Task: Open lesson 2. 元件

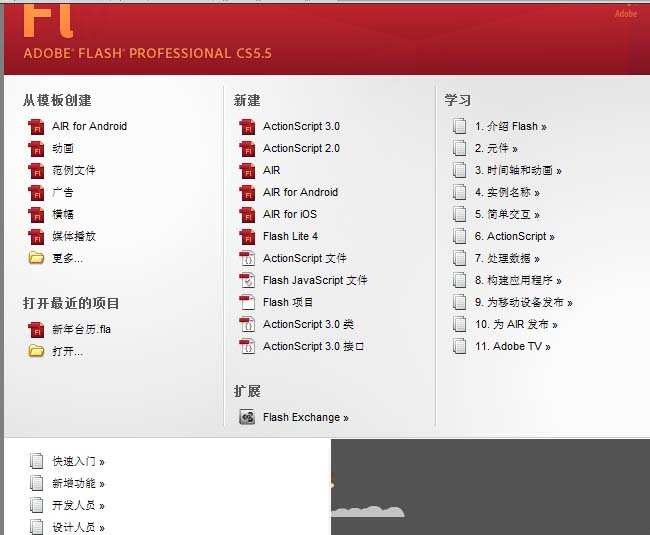Action: point(496,148)
